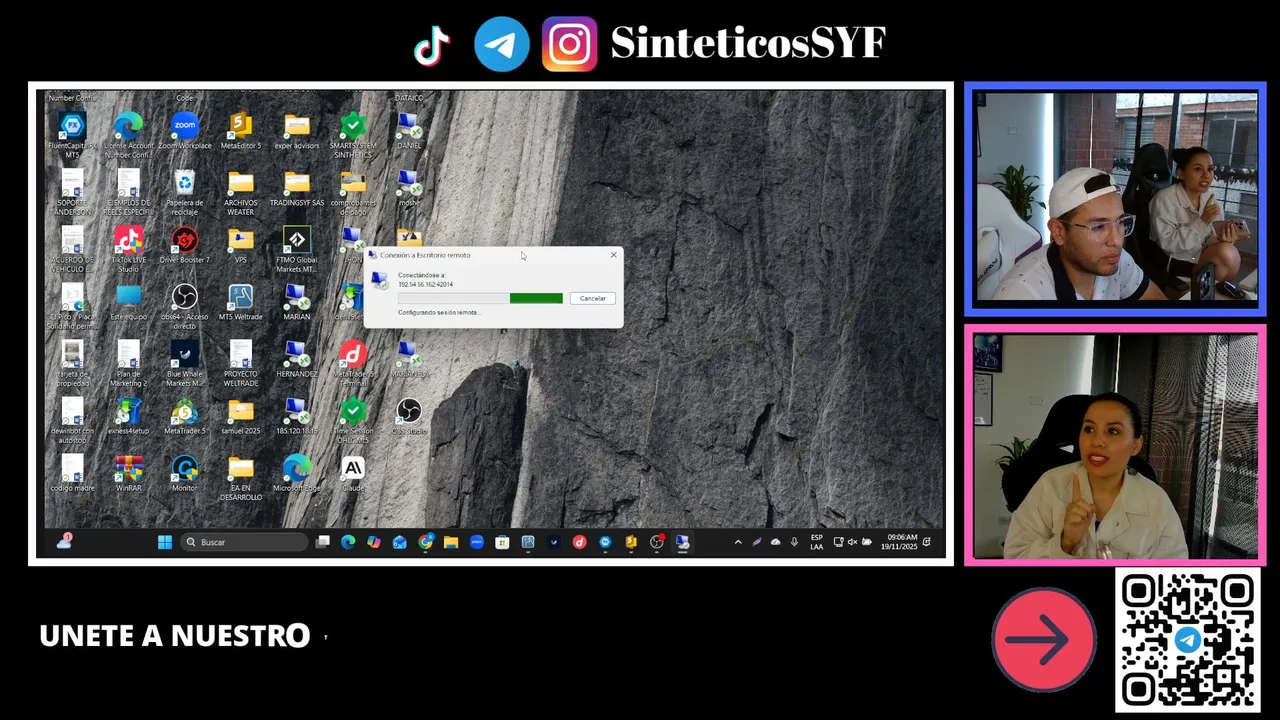Screen dimensions: 1280x720
Task: Click the Telegram QR code
Action: (1188, 641)
